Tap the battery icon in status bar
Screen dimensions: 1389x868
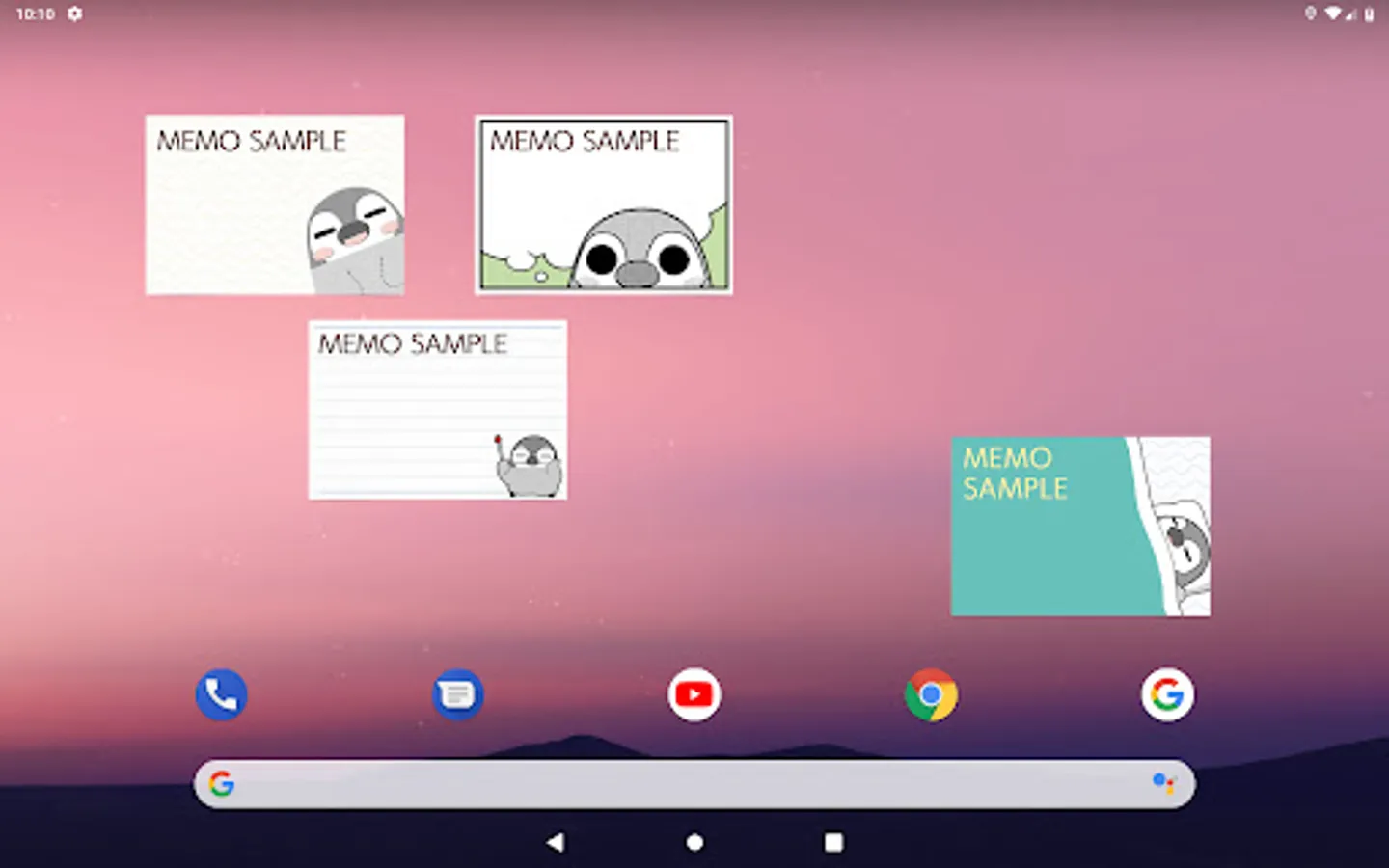pyautogui.click(x=1369, y=14)
